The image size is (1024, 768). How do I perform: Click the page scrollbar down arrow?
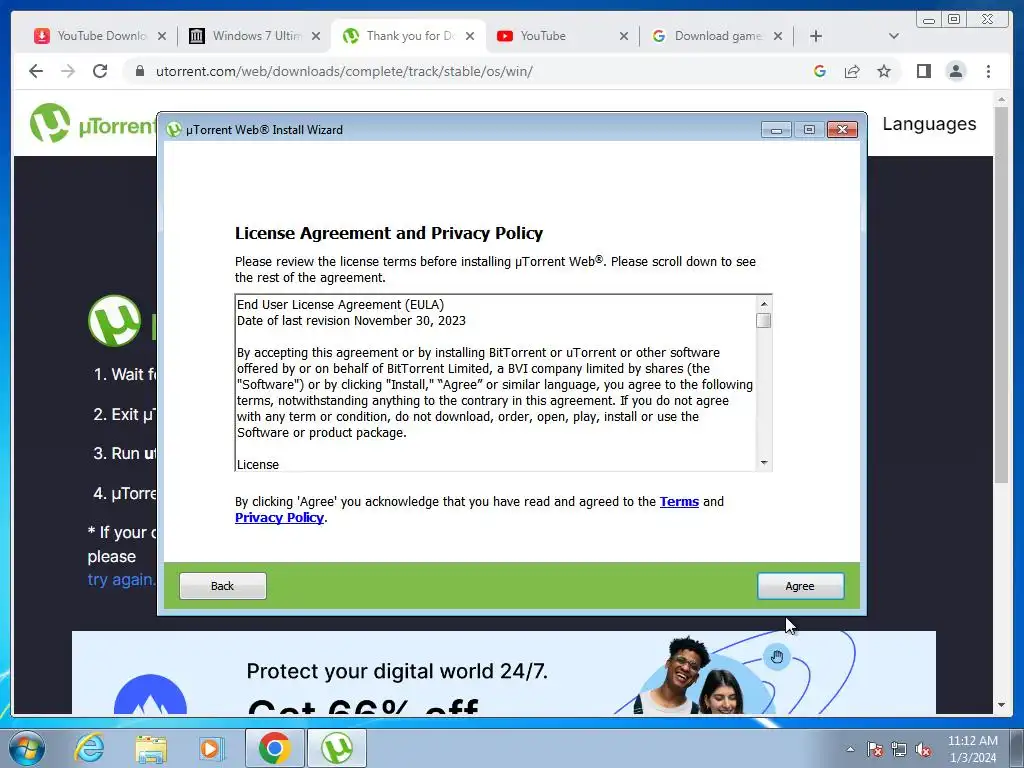pos(1002,705)
